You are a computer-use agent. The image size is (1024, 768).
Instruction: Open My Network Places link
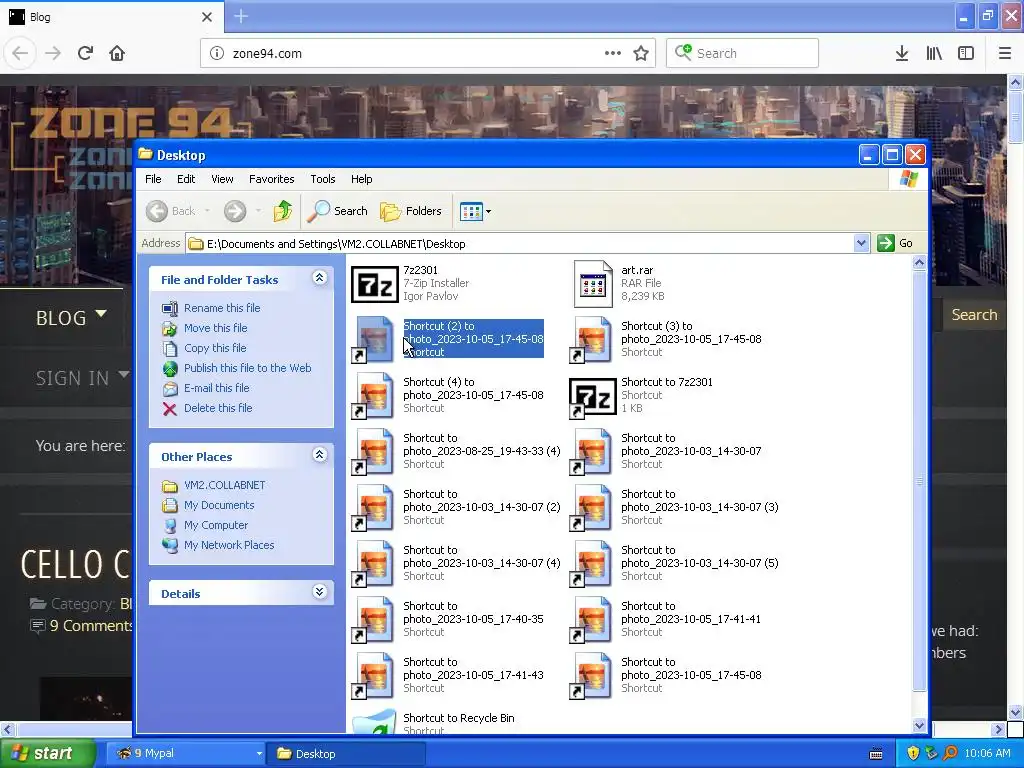229,545
